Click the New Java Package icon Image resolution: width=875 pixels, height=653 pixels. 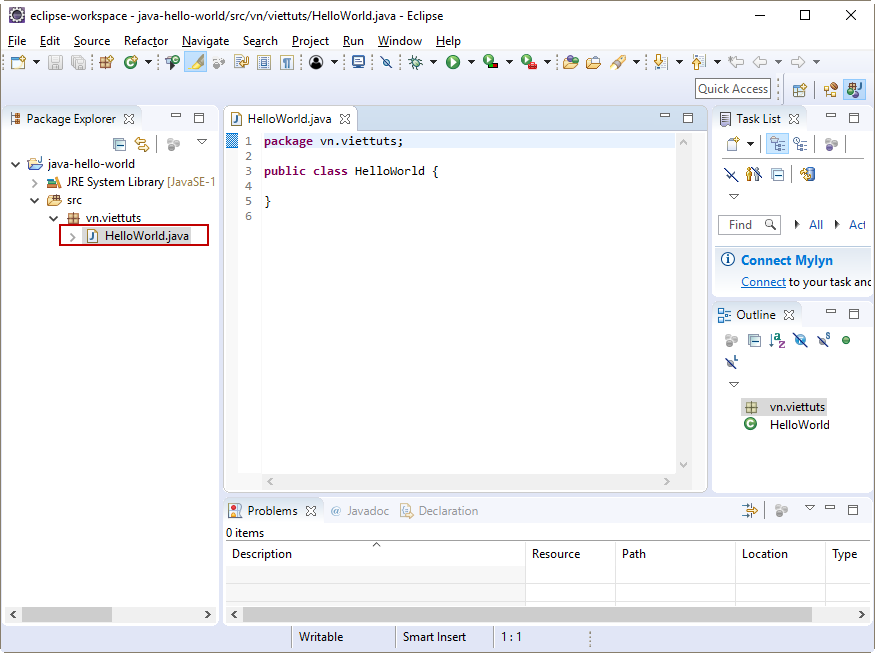[106, 62]
